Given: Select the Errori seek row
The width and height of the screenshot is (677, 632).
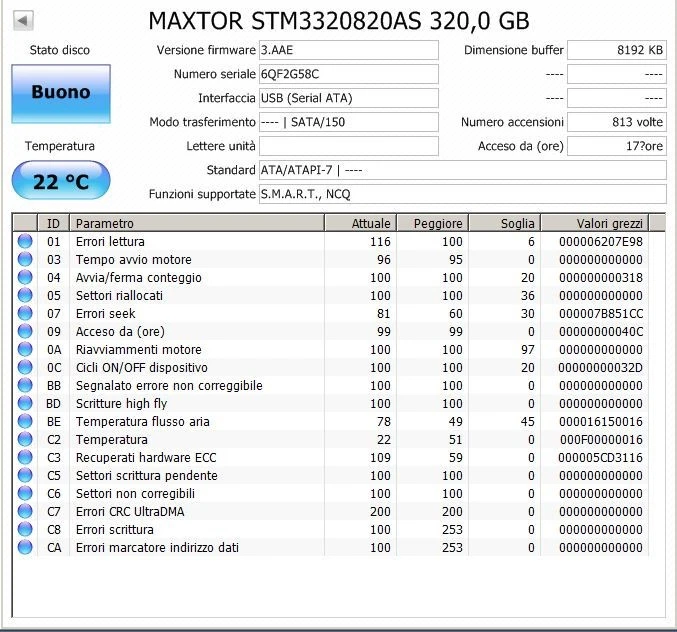Looking at the screenshot, I should point(331,313).
